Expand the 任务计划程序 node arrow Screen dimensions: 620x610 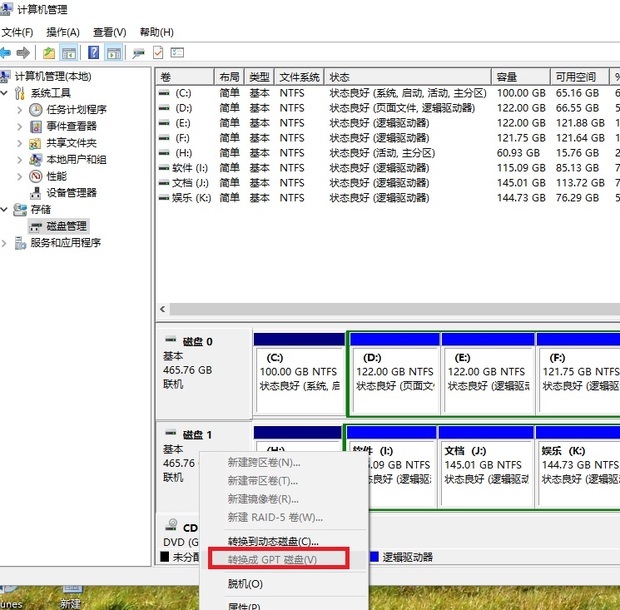click(19, 110)
